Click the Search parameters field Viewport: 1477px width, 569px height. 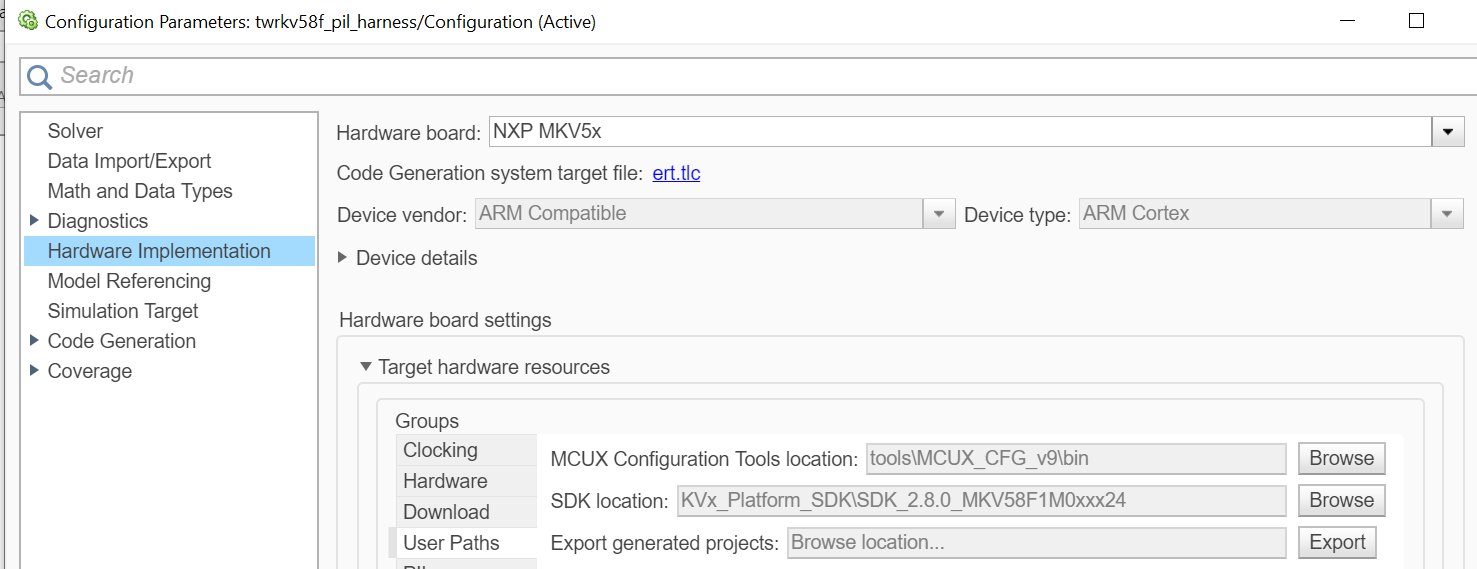click(700, 76)
